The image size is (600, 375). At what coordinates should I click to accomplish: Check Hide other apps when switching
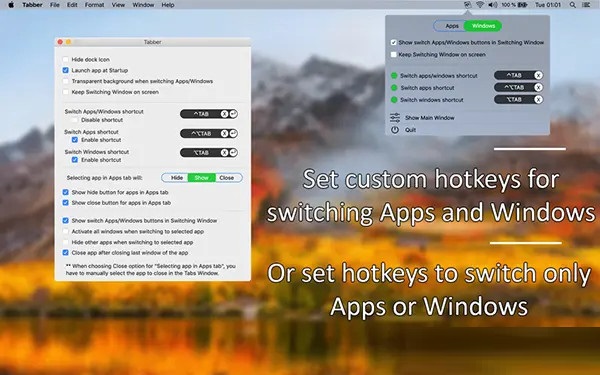pyautogui.click(x=65, y=242)
